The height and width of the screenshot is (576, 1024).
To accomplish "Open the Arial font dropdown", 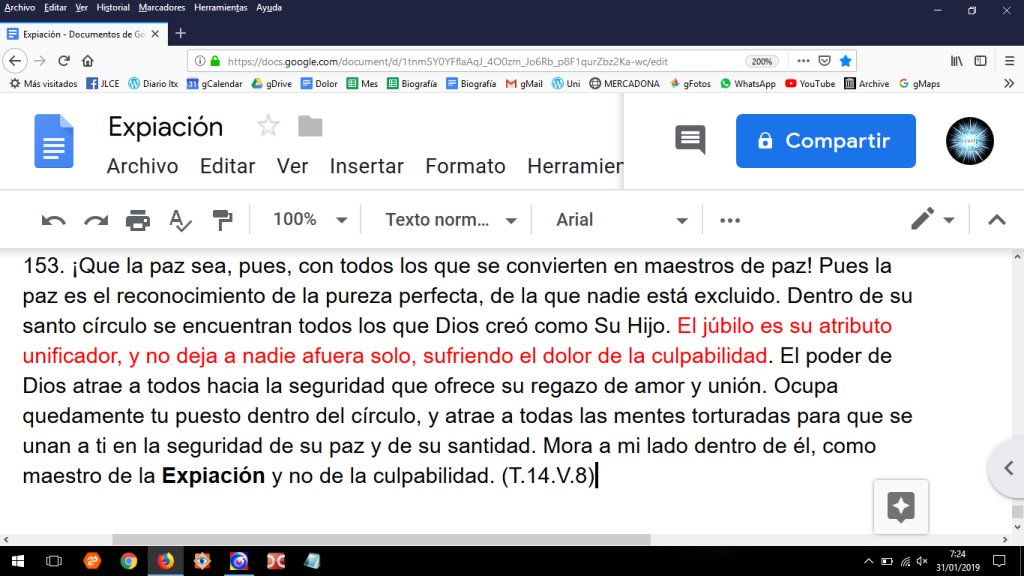I will pyautogui.click(x=620, y=219).
